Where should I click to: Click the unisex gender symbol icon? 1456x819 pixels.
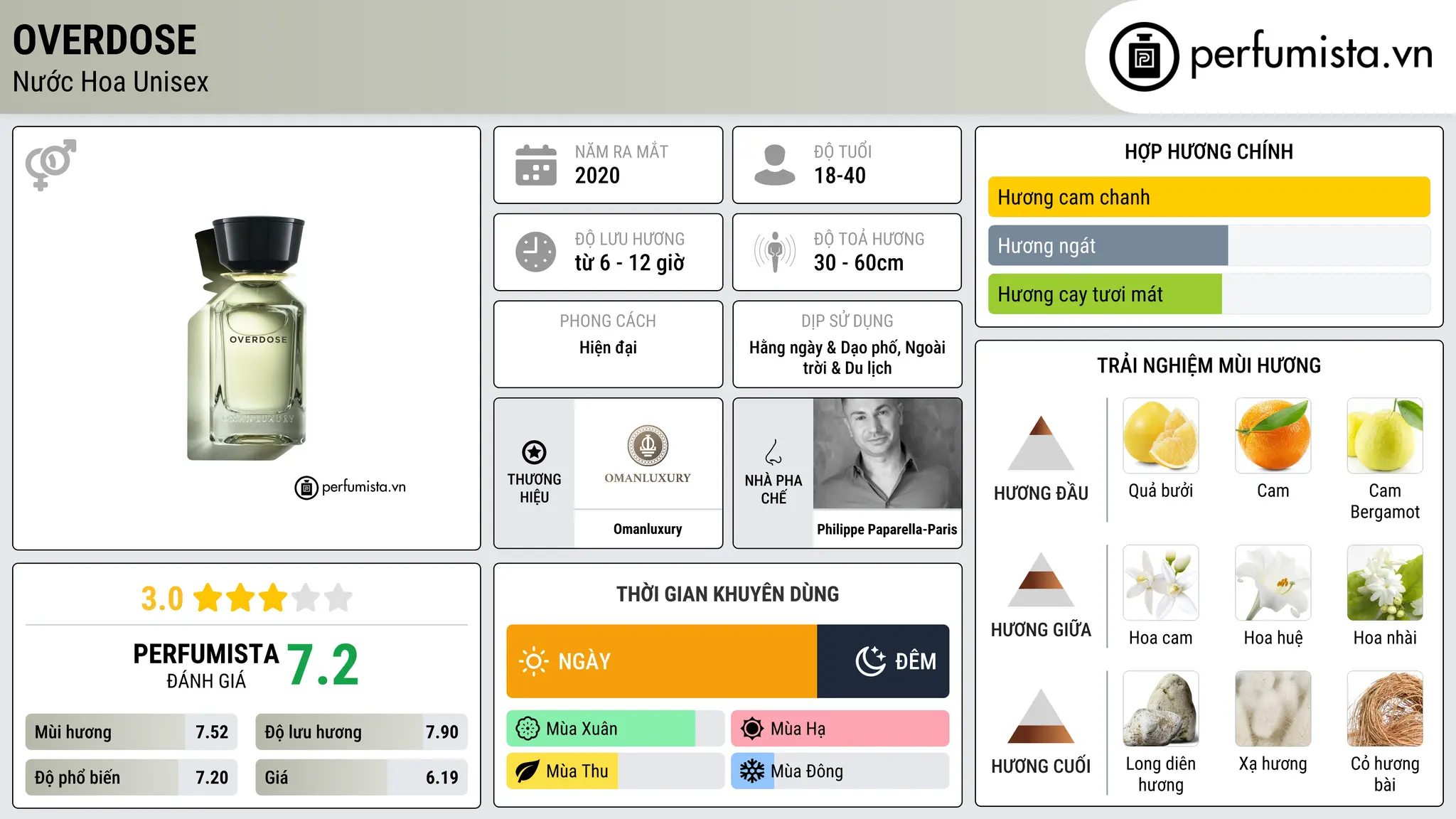point(50,165)
